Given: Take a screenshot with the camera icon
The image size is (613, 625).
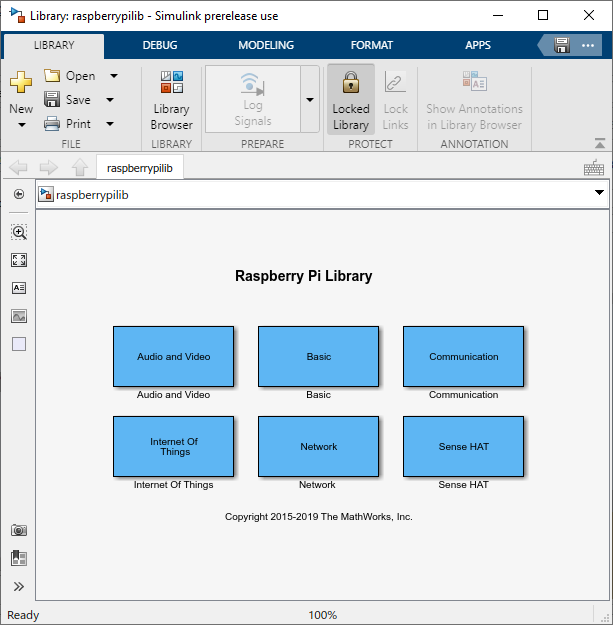Looking at the screenshot, I should pyautogui.click(x=19, y=530).
